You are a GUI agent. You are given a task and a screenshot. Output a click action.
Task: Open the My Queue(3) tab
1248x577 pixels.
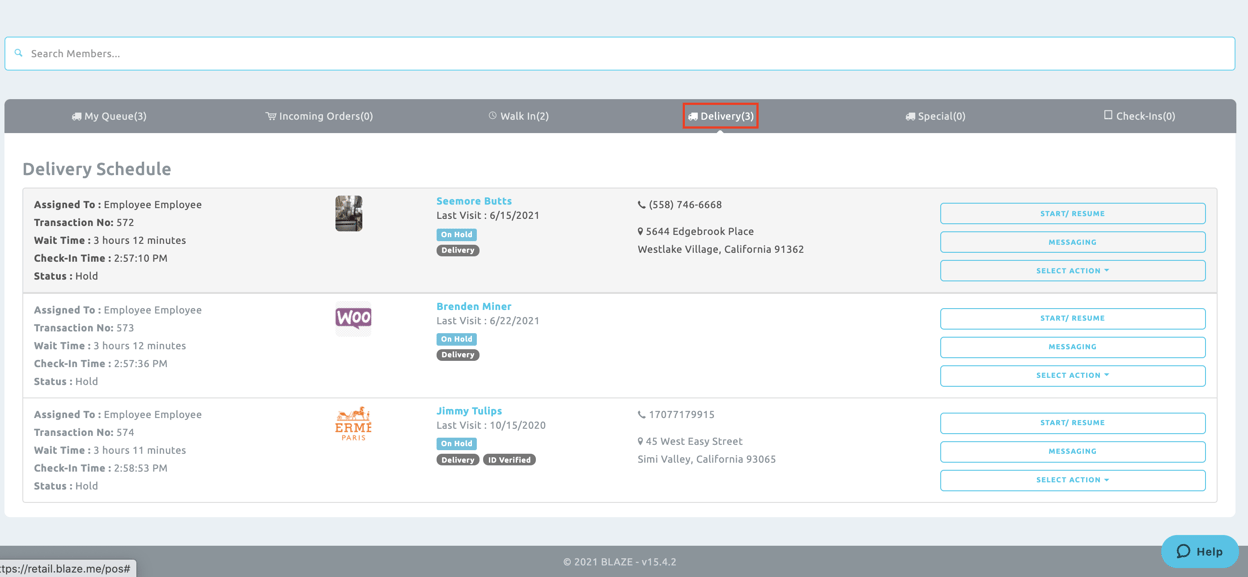(109, 116)
